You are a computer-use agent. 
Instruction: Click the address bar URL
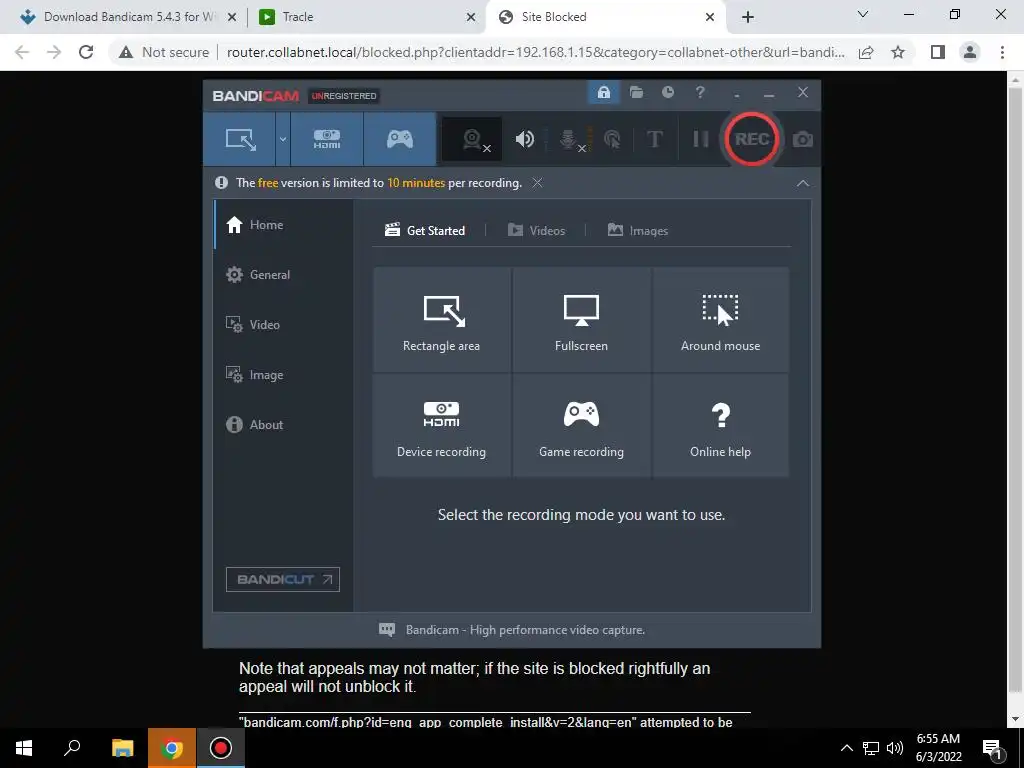536,52
